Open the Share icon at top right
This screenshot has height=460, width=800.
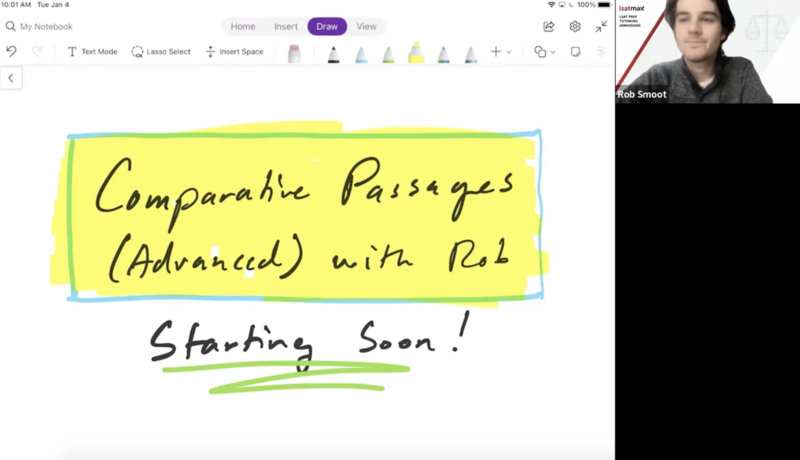tap(549, 27)
